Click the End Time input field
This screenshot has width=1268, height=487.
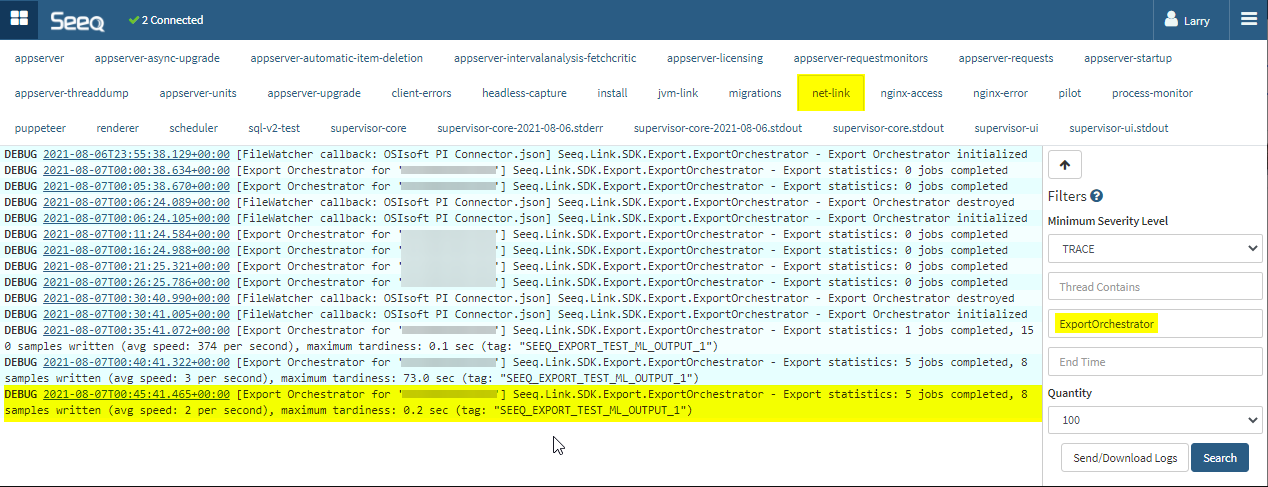(x=1155, y=362)
